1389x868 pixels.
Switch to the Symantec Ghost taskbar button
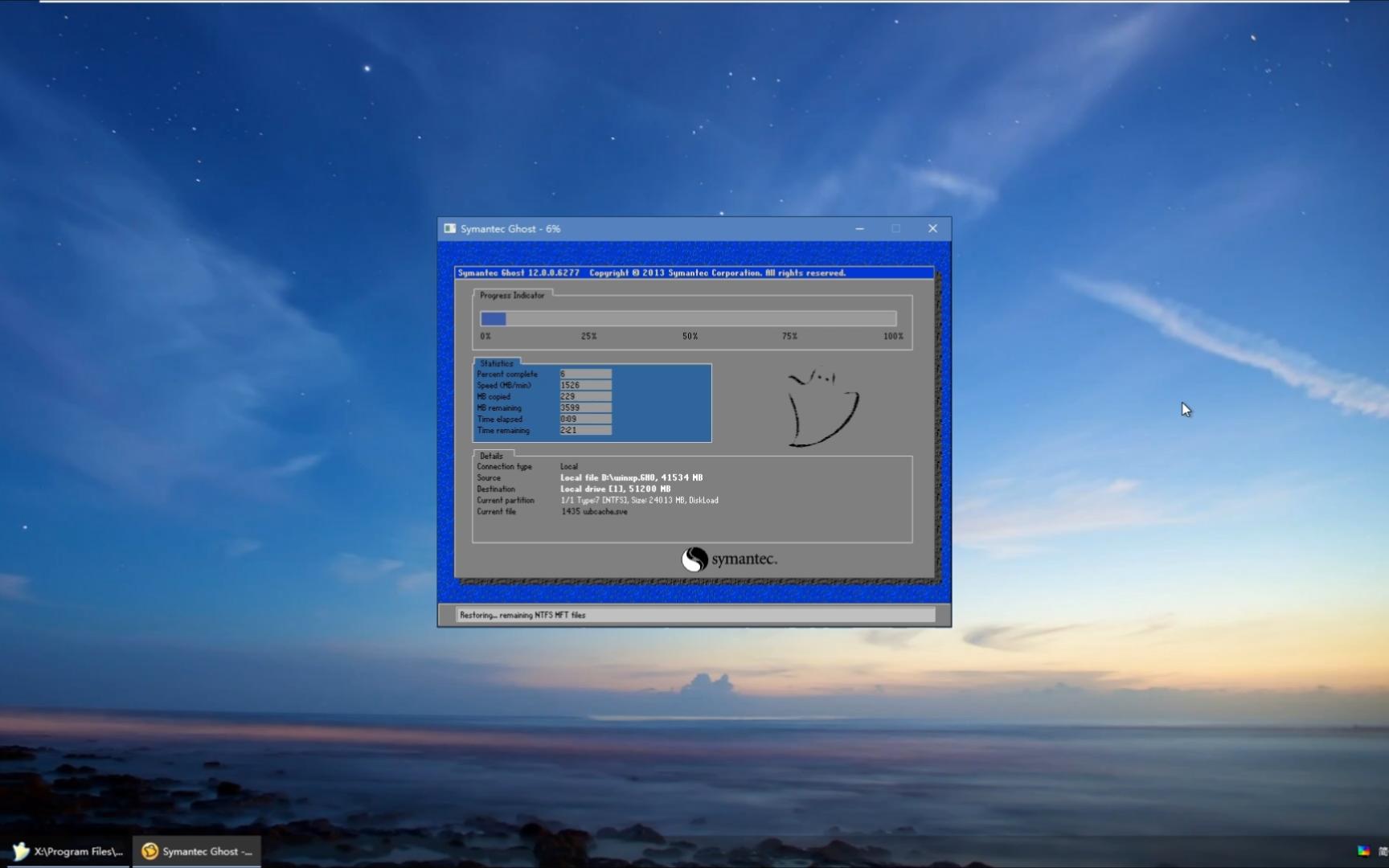tap(197, 851)
